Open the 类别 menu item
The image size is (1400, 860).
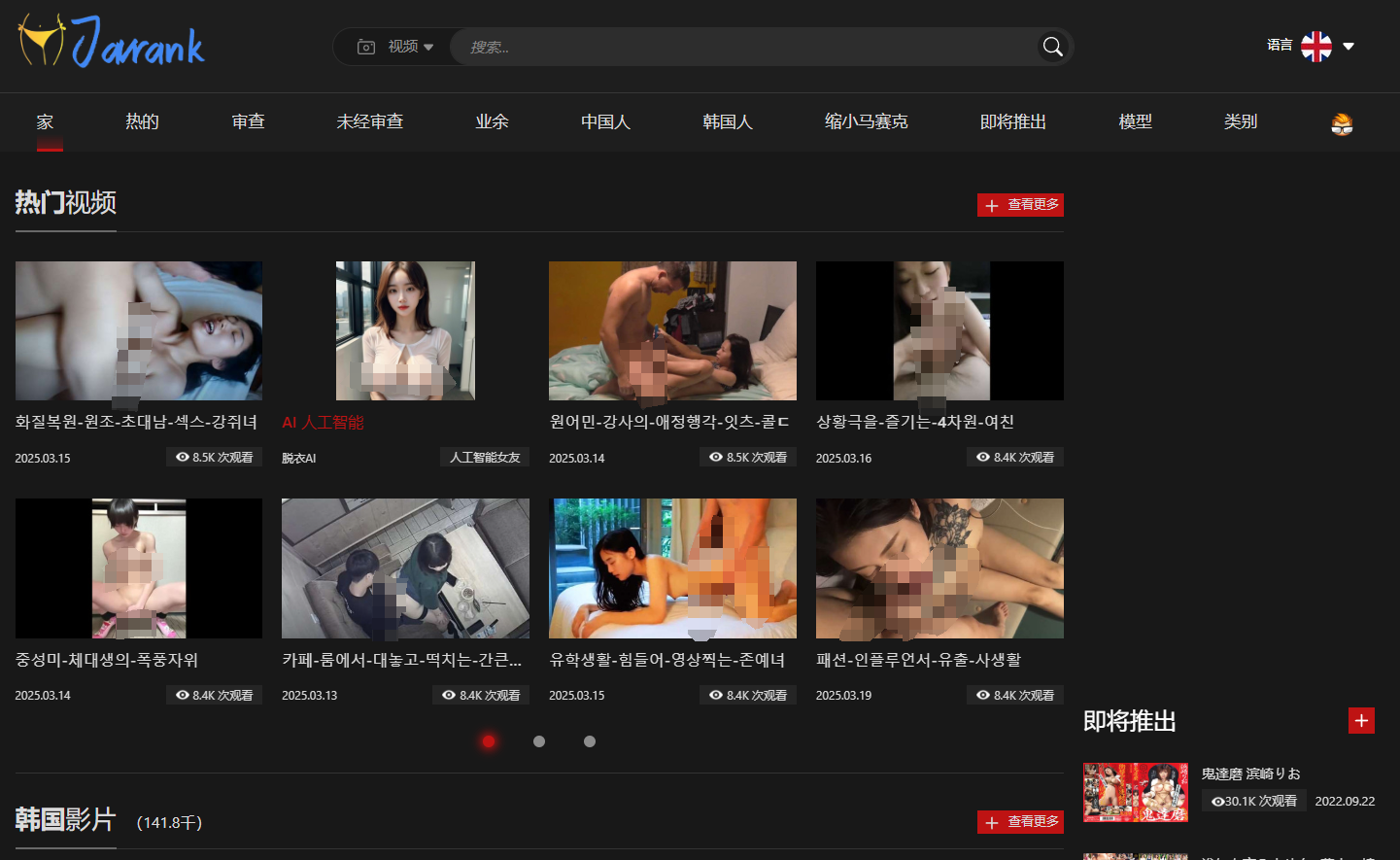point(1241,121)
